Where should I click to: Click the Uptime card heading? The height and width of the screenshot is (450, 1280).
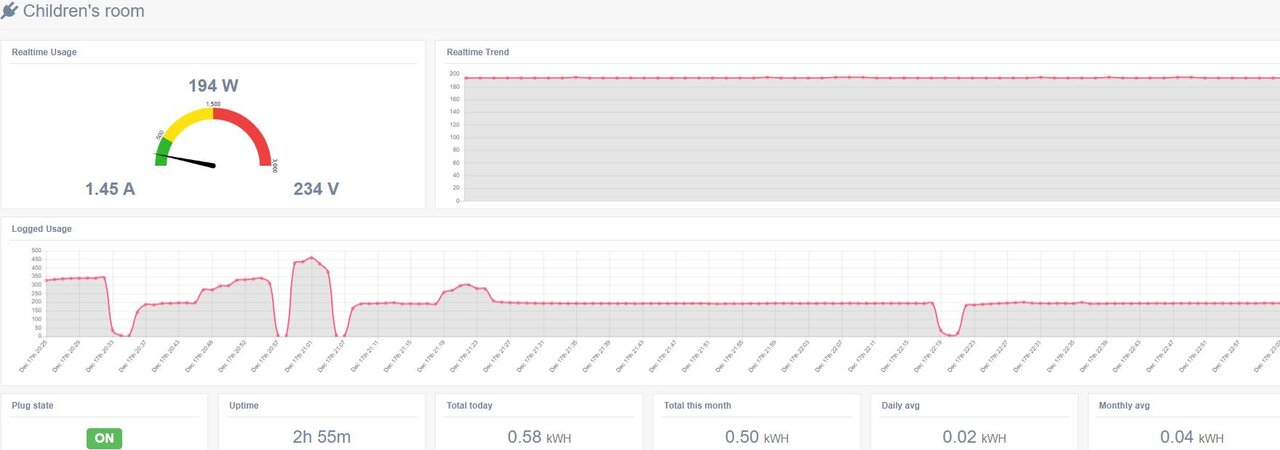coord(245,406)
